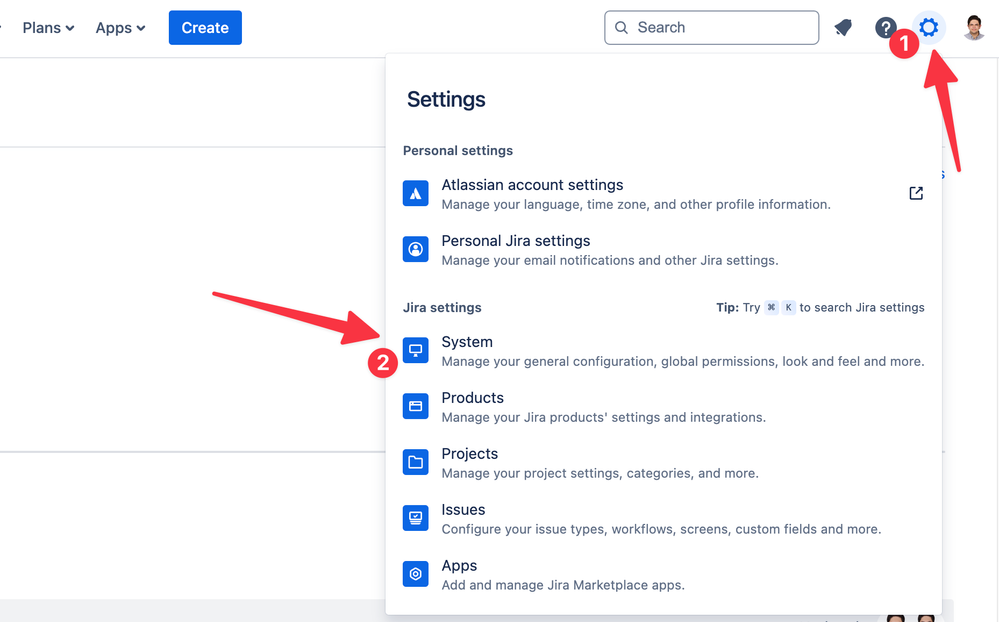Click 'Add and manage Jira Marketplace apps' text

pyautogui.click(x=563, y=585)
